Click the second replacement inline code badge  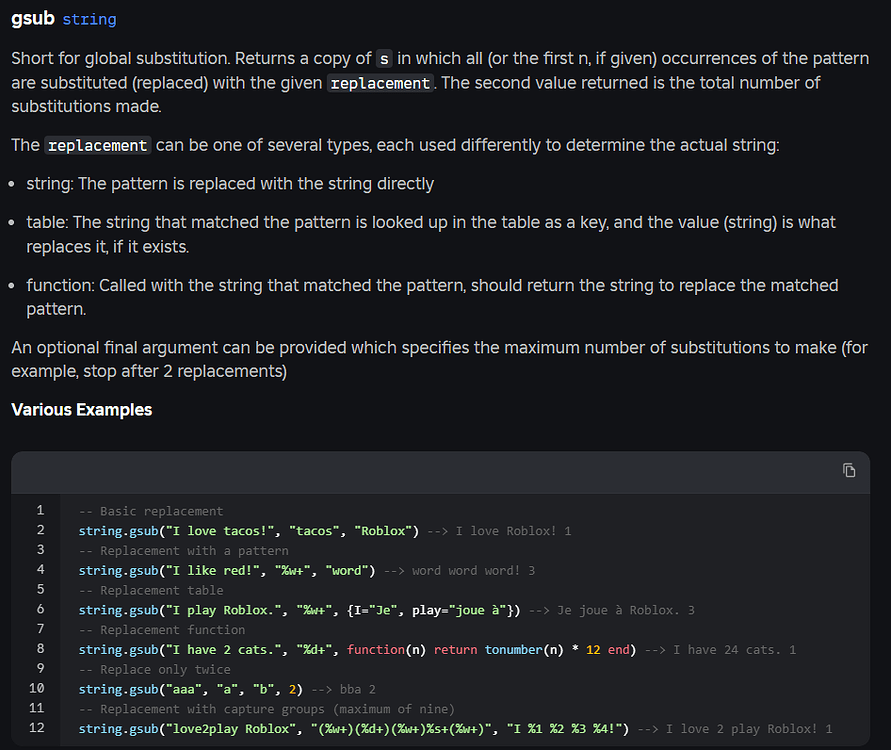click(x=97, y=144)
